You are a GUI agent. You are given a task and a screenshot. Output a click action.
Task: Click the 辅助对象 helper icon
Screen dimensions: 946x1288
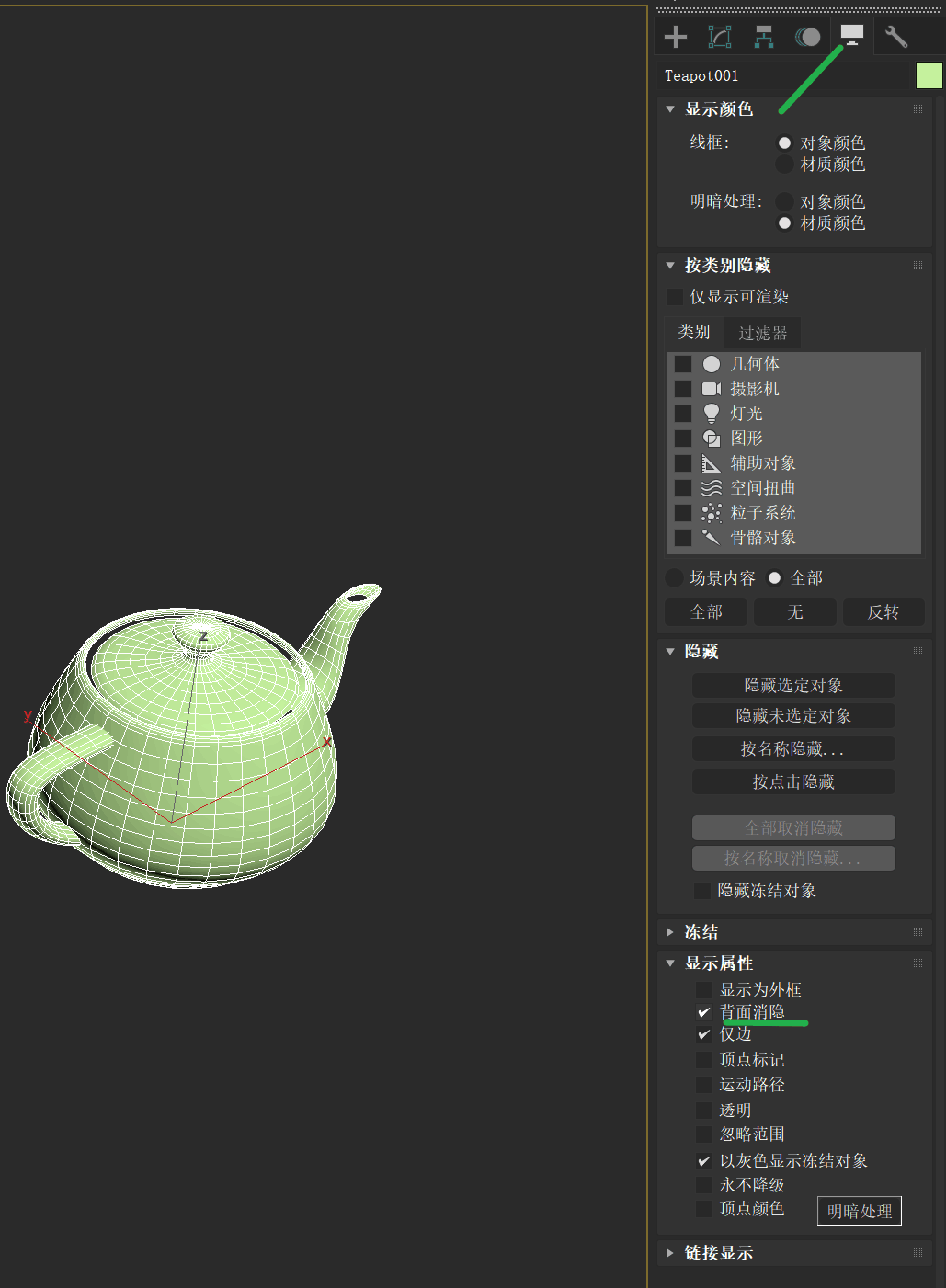[x=712, y=463]
